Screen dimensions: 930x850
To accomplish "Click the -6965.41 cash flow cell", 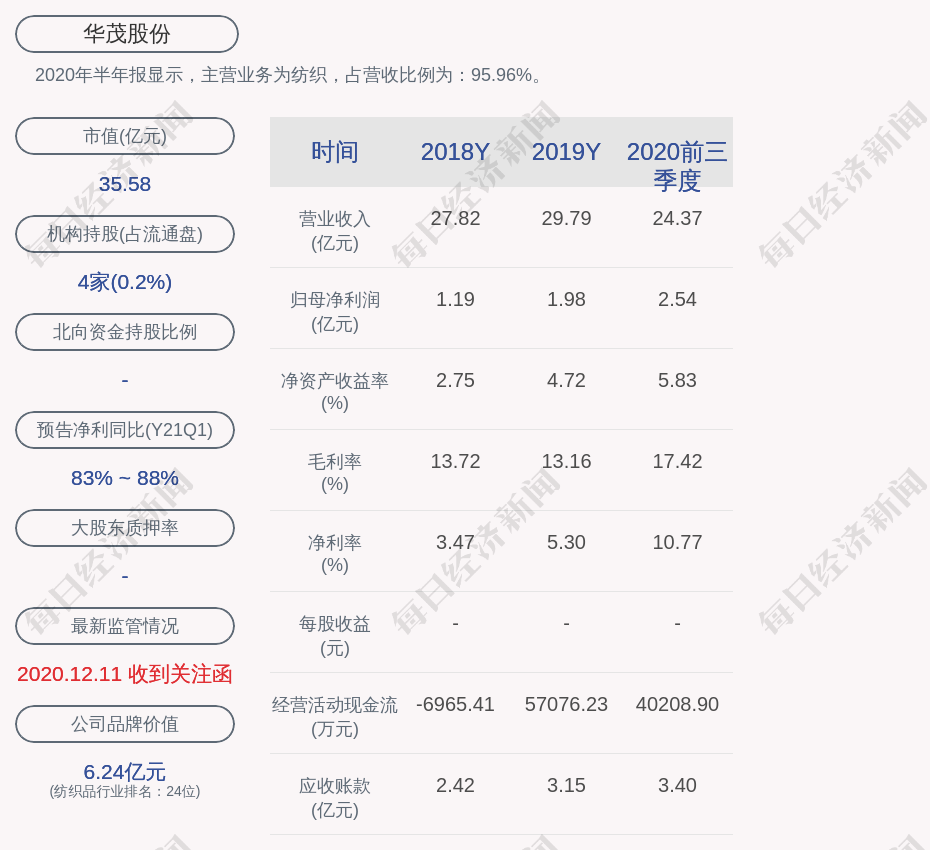I will tap(455, 704).
